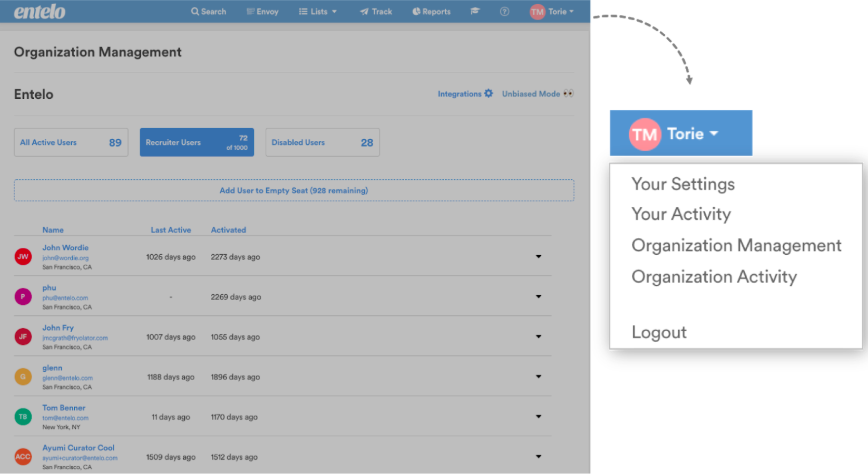Expand the phu row dropdown arrow

(x=538, y=297)
